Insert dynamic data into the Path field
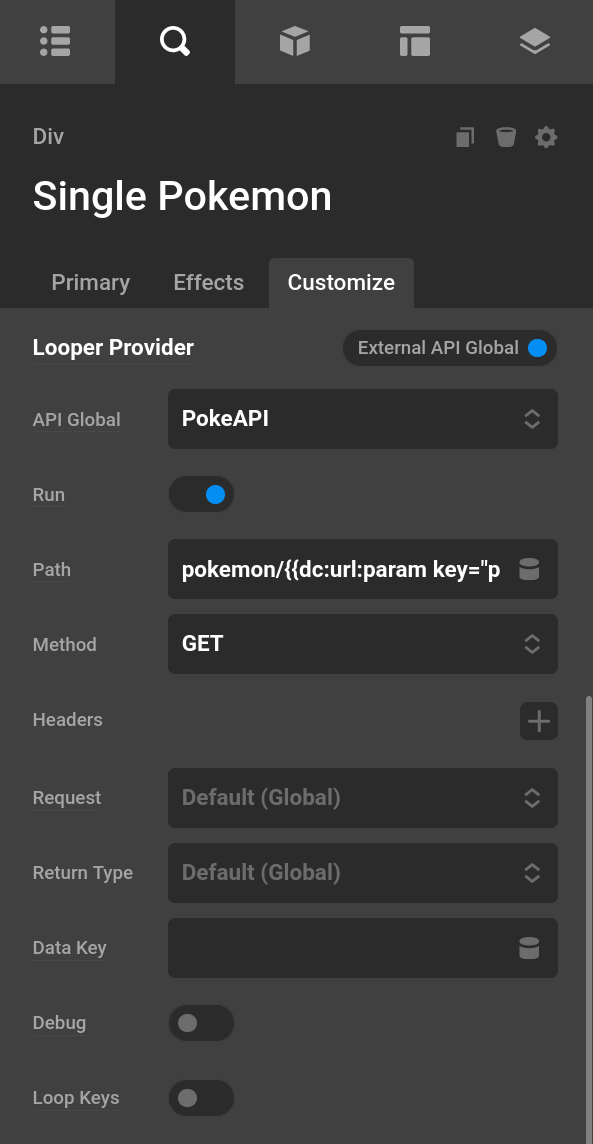The image size is (593, 1144). 529,569
